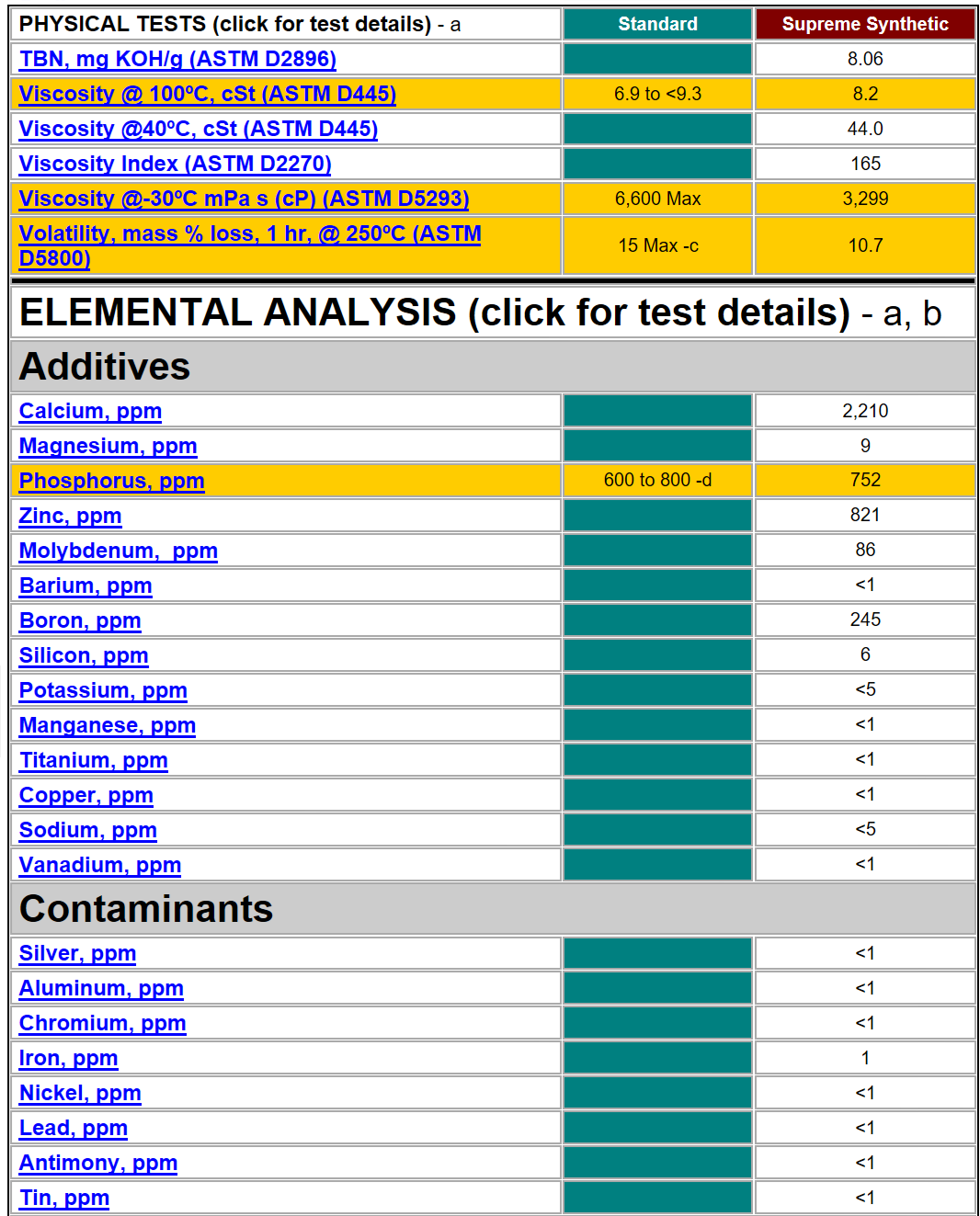Select the Zinc value 821
The image size is (980, 1216).
(865, 516)
